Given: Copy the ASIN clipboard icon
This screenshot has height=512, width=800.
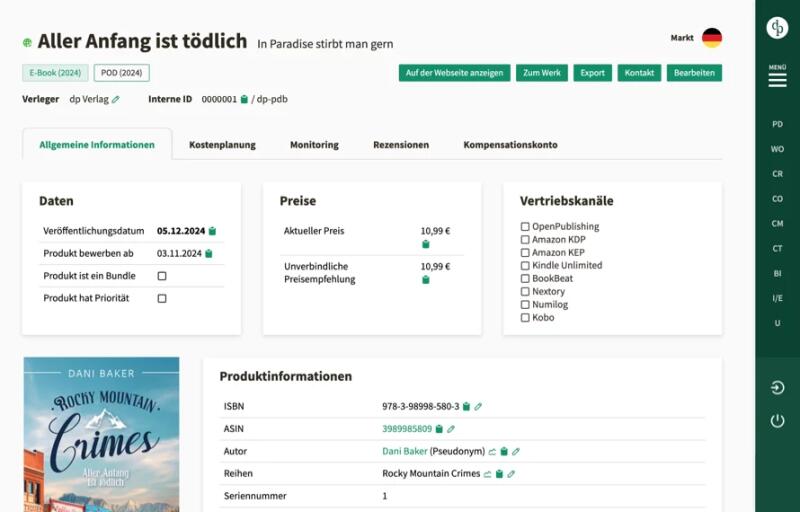Looking at the screenshot, I should point(439,429).
